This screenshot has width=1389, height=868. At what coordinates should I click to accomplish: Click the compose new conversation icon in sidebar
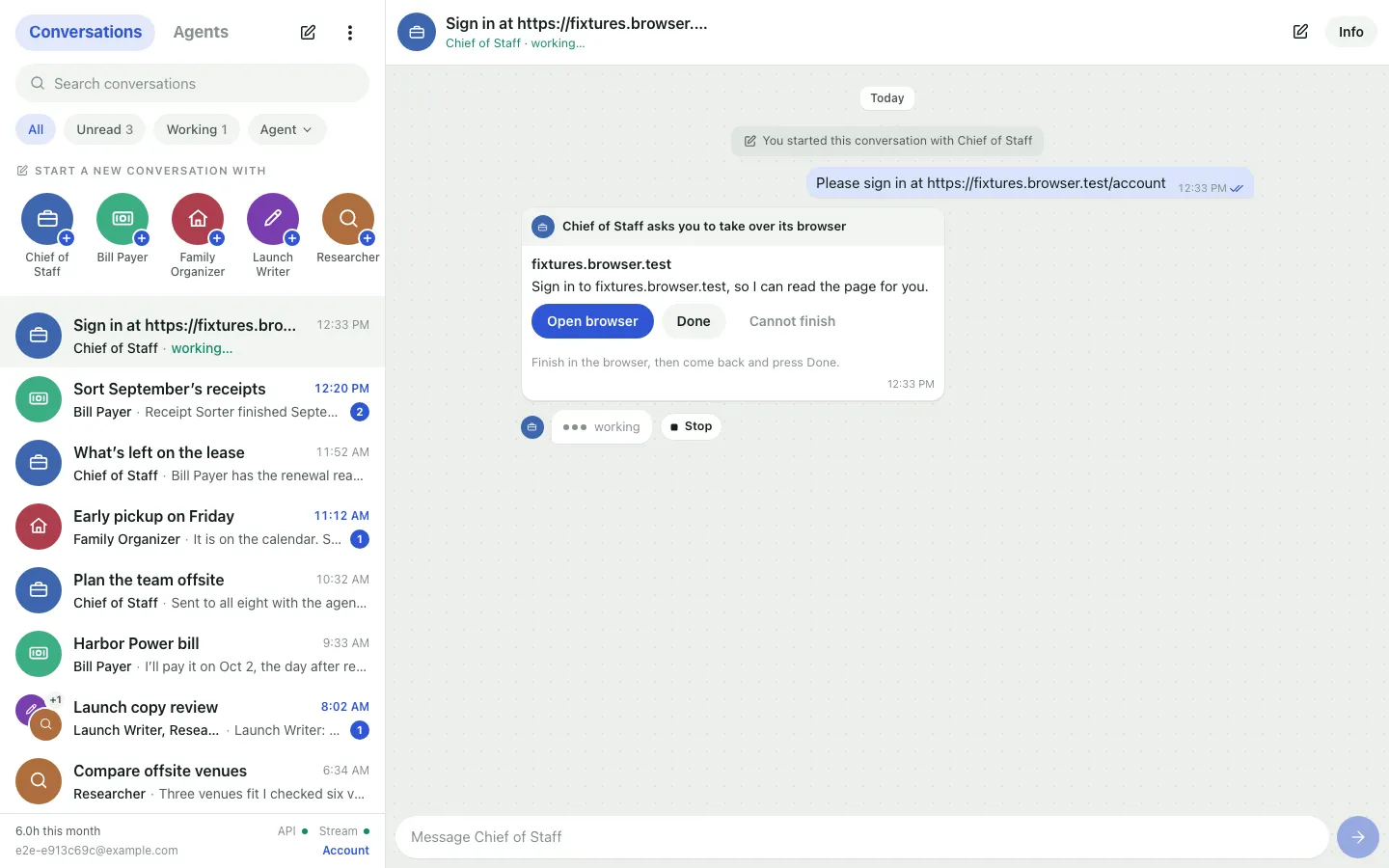point(308,33)
